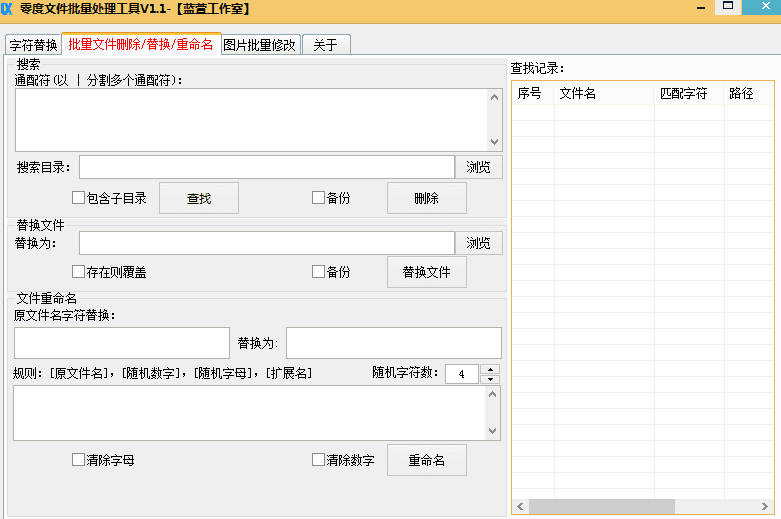Click the 查找记录 horizontal scrollbar thumb
Screen dimensions: 781x519
pyautogui.click(x=602, y=507)
